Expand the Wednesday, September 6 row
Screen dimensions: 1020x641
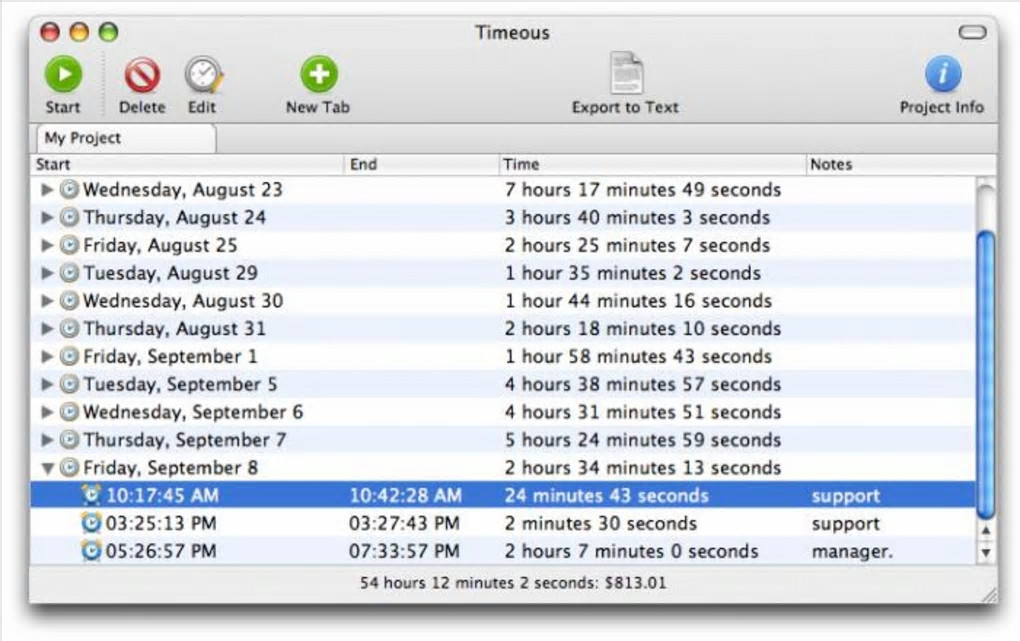point(47,412)
